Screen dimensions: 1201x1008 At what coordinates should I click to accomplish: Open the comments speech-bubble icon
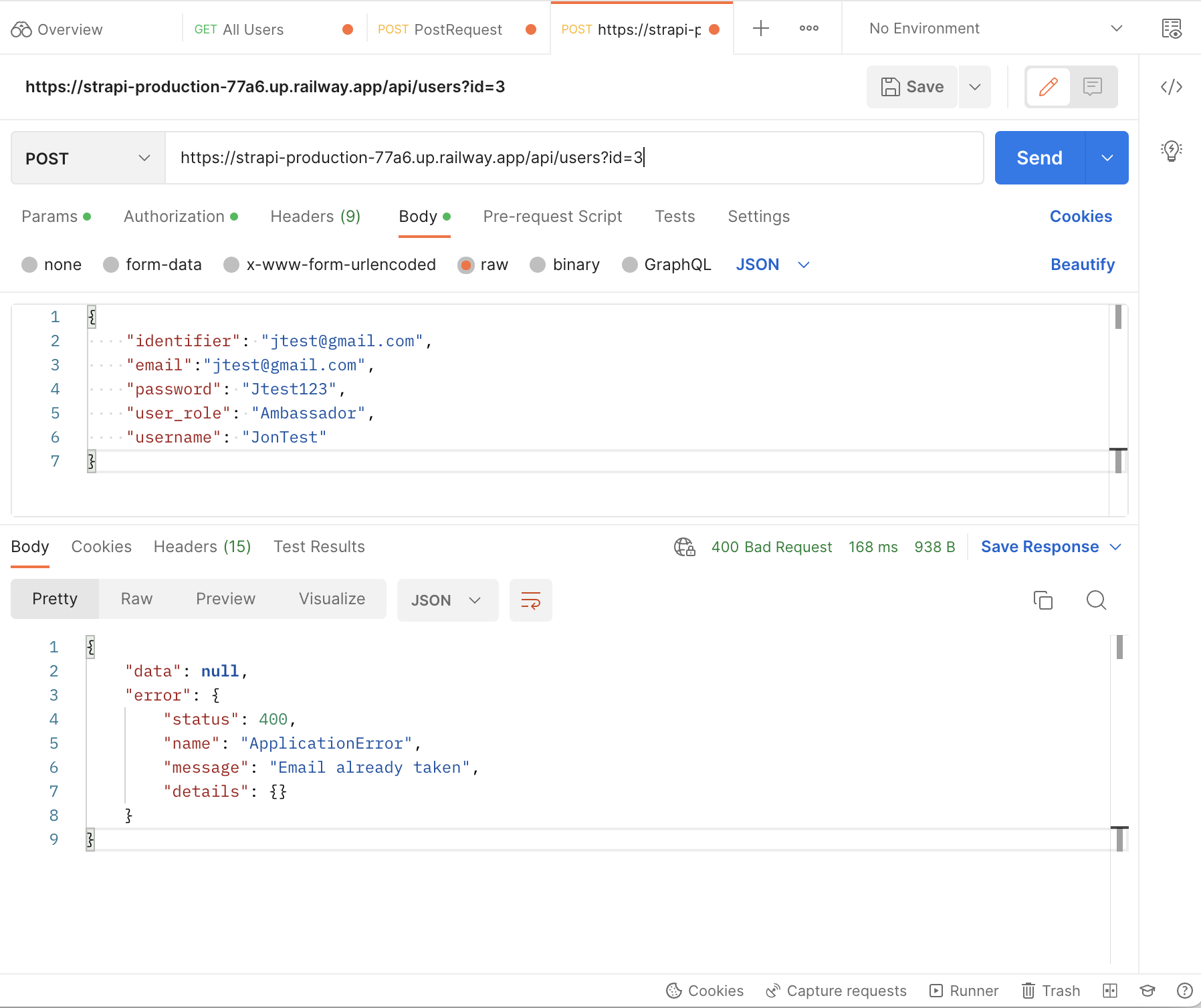pos(1093,87)
